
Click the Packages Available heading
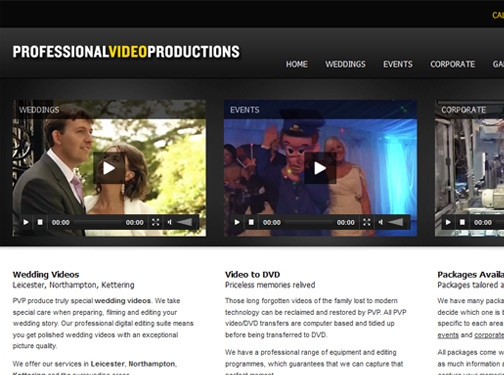(x=471, y=275)
